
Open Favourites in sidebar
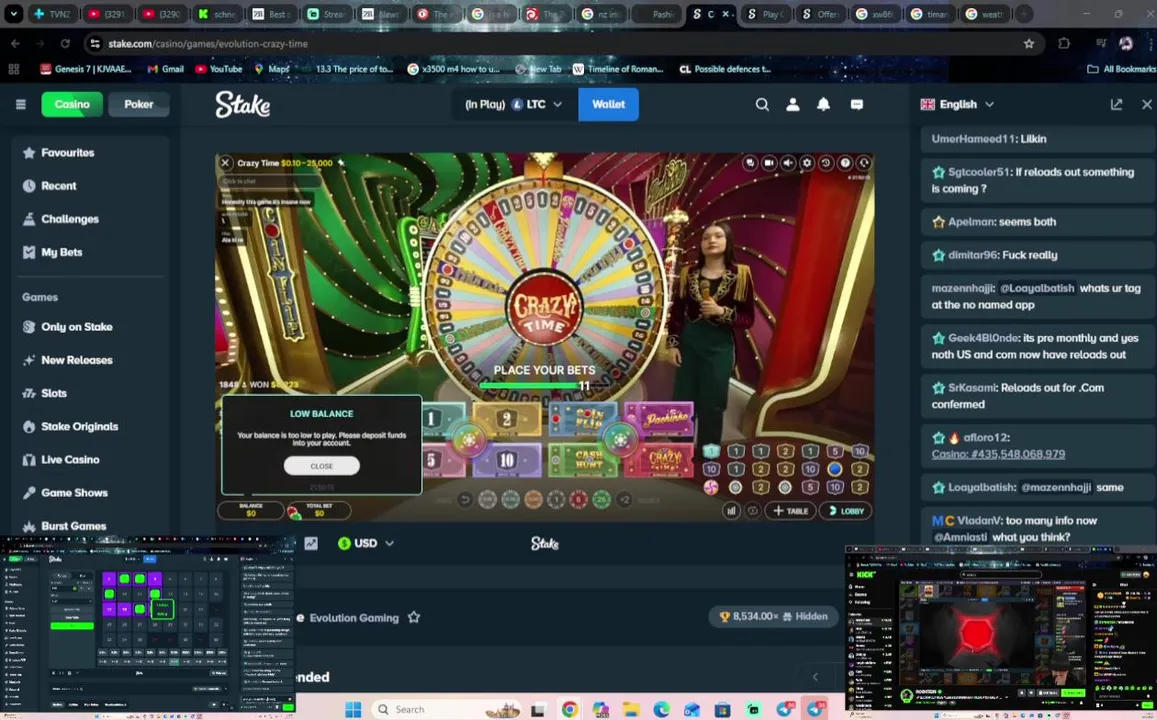click(x=59, y=153)
